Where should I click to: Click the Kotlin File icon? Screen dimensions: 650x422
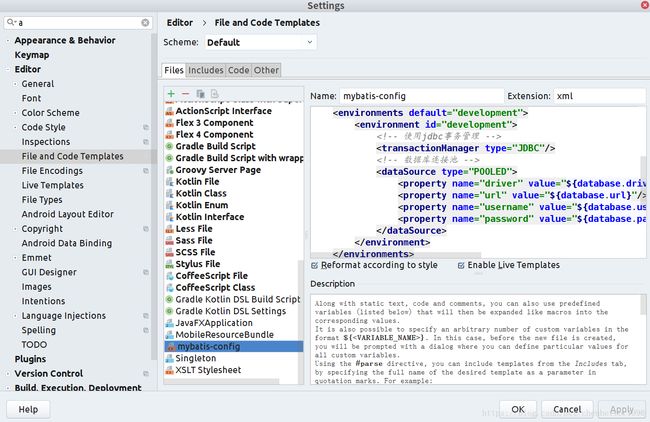pyautogui.click(x=170, y=182)
